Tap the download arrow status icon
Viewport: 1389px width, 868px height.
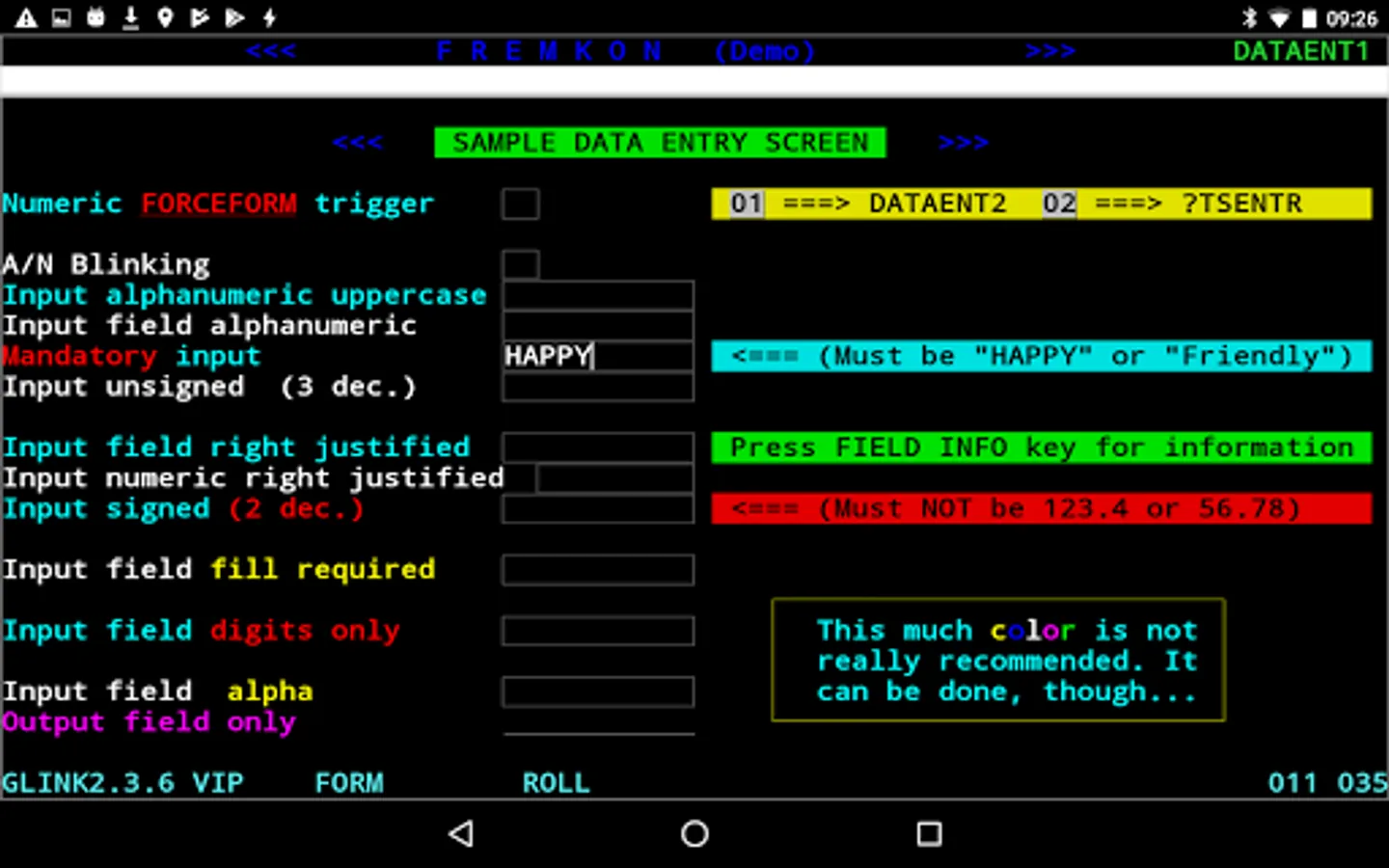pyautogui.click(x=130, y=17)
